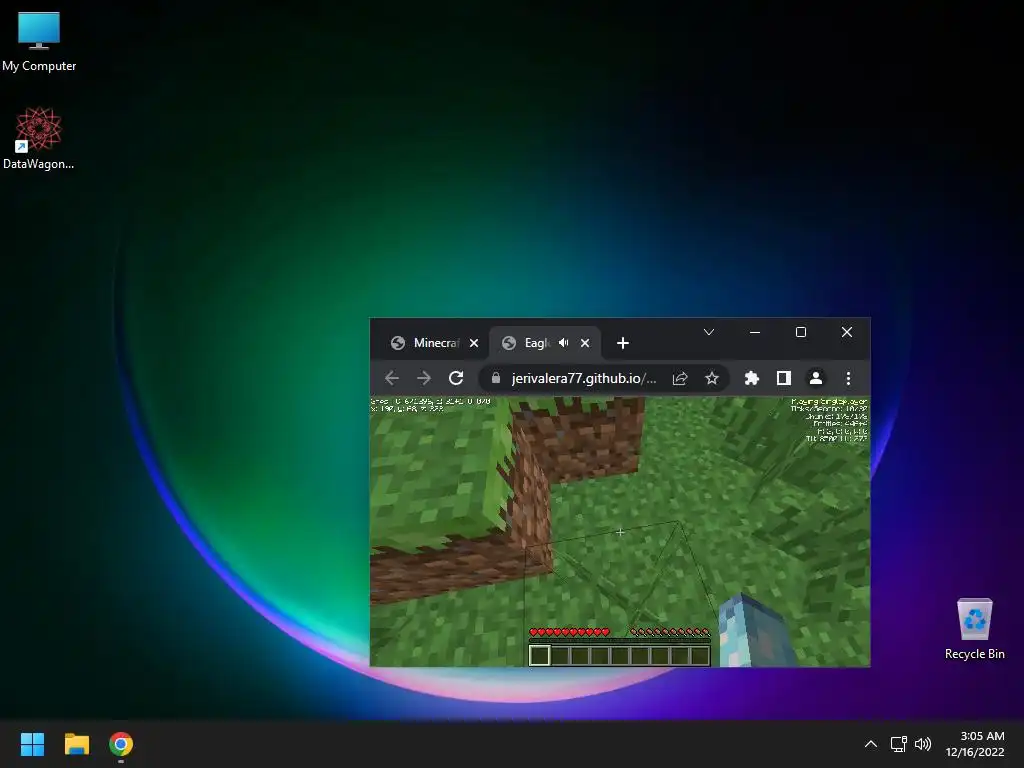The width and height of the screenshot is (1024, 768).
Task: Toggle the Chrome side panel
Action: pos(784,378)
